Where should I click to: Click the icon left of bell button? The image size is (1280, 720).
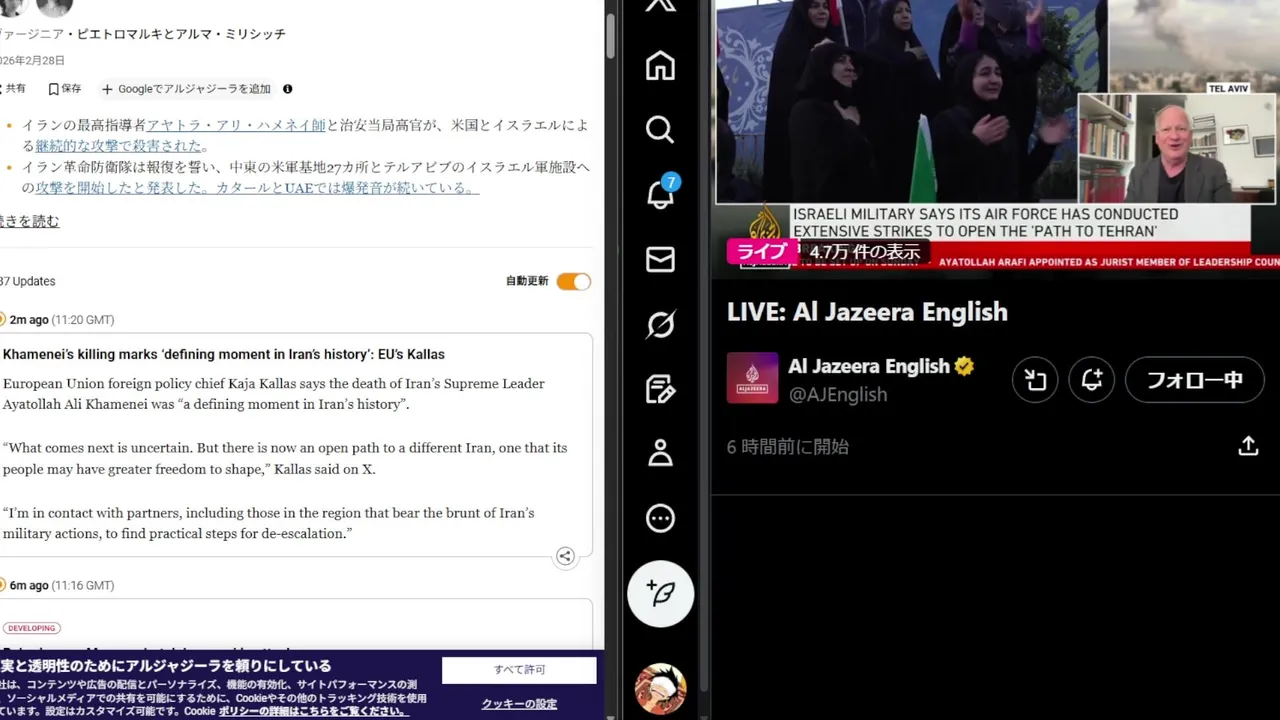pos(1035,380)
